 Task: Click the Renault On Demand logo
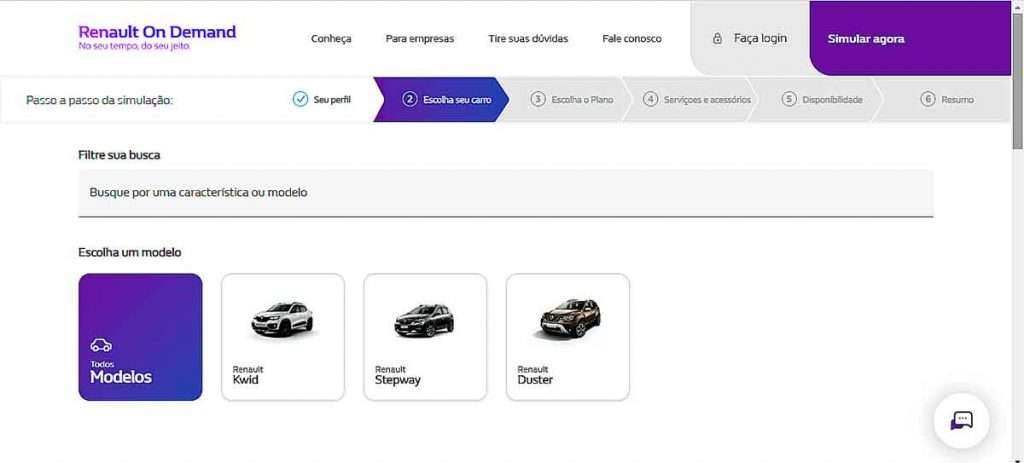(x=157, y=37)
